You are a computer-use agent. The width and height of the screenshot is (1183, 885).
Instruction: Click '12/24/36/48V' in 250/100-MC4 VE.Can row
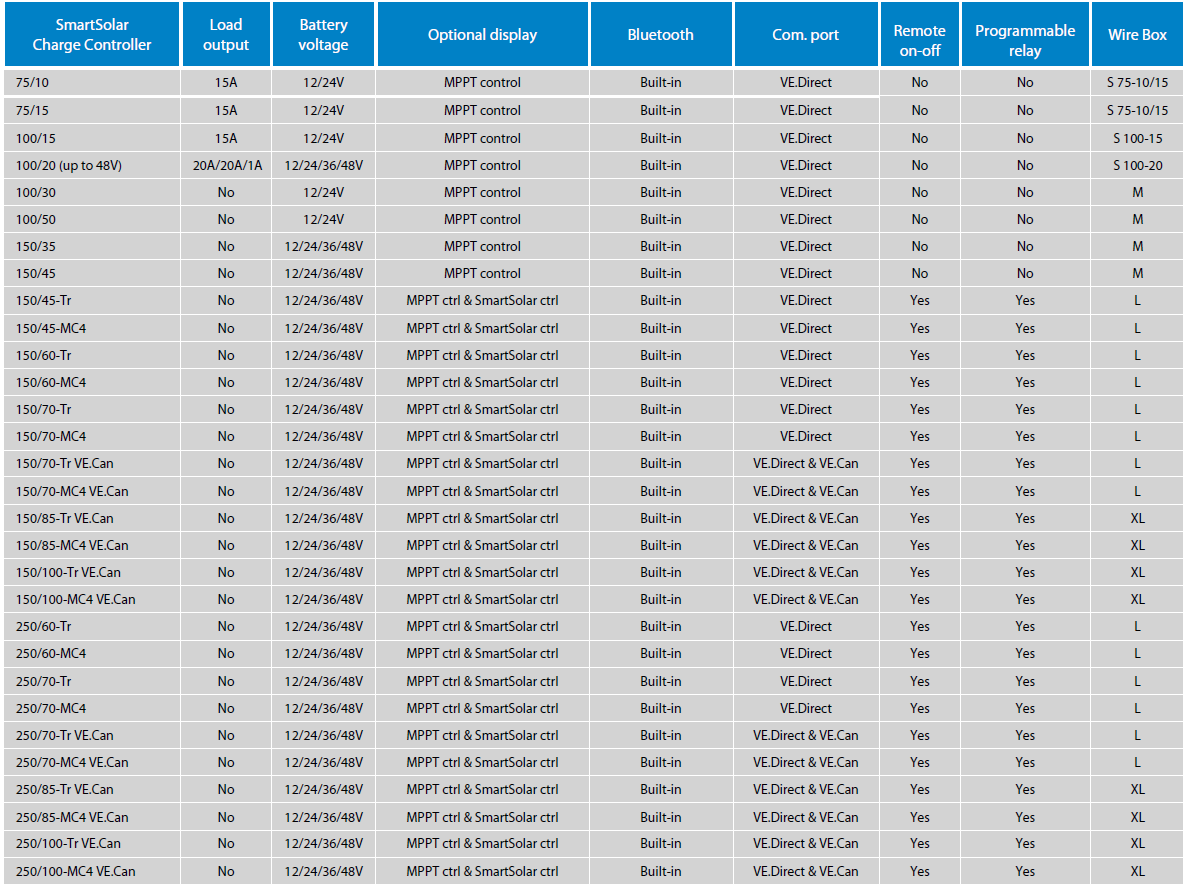coord(323,871)
